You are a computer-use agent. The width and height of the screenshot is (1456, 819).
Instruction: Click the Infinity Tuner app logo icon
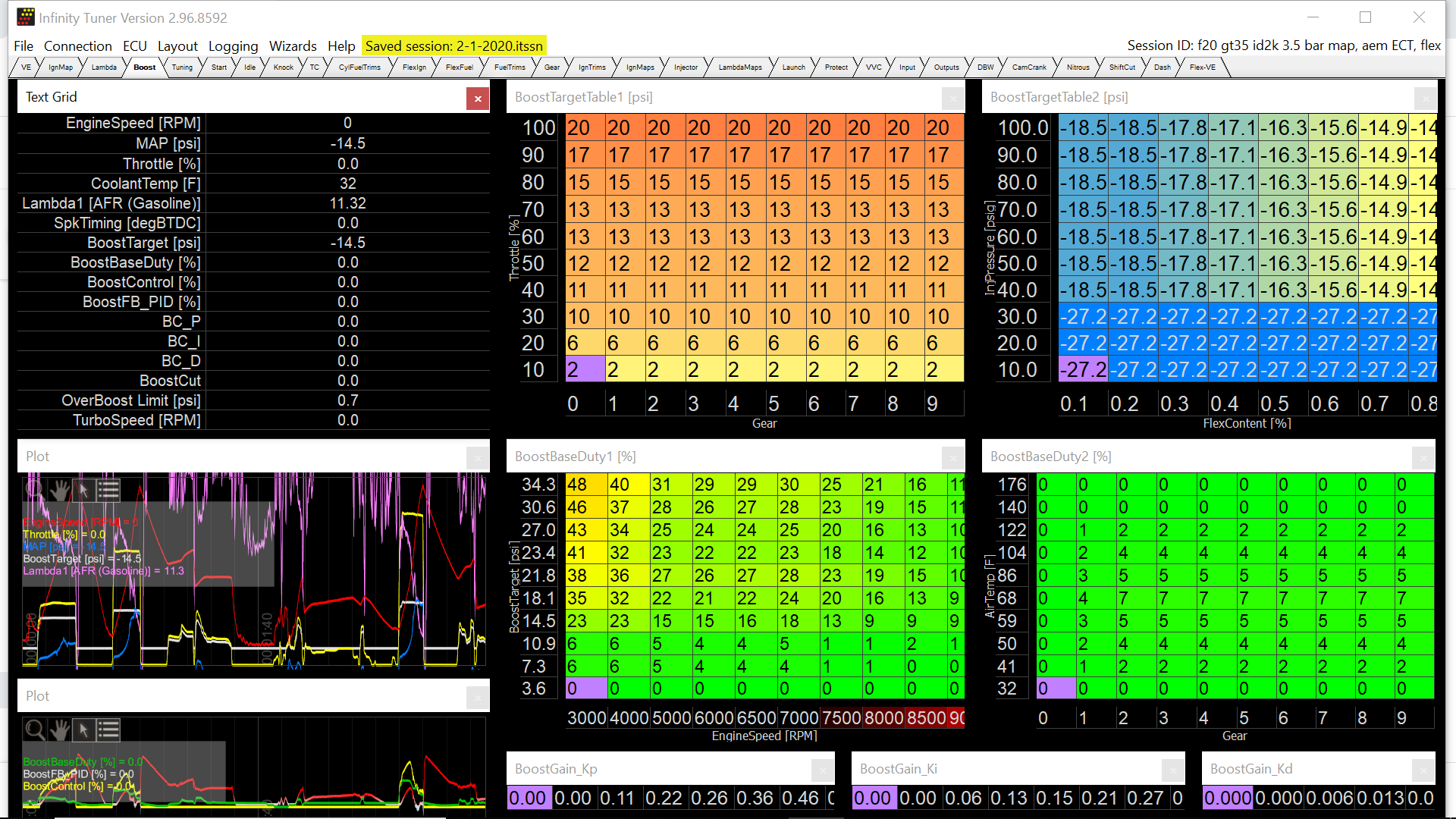(x=25, y=17)
